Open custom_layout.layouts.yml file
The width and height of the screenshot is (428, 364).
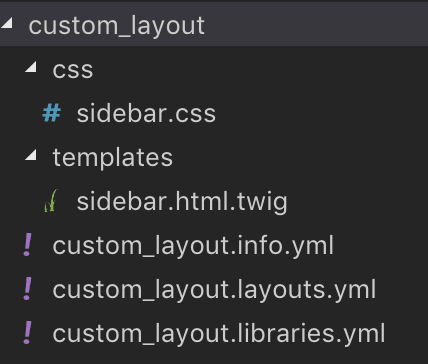point(214,290)
